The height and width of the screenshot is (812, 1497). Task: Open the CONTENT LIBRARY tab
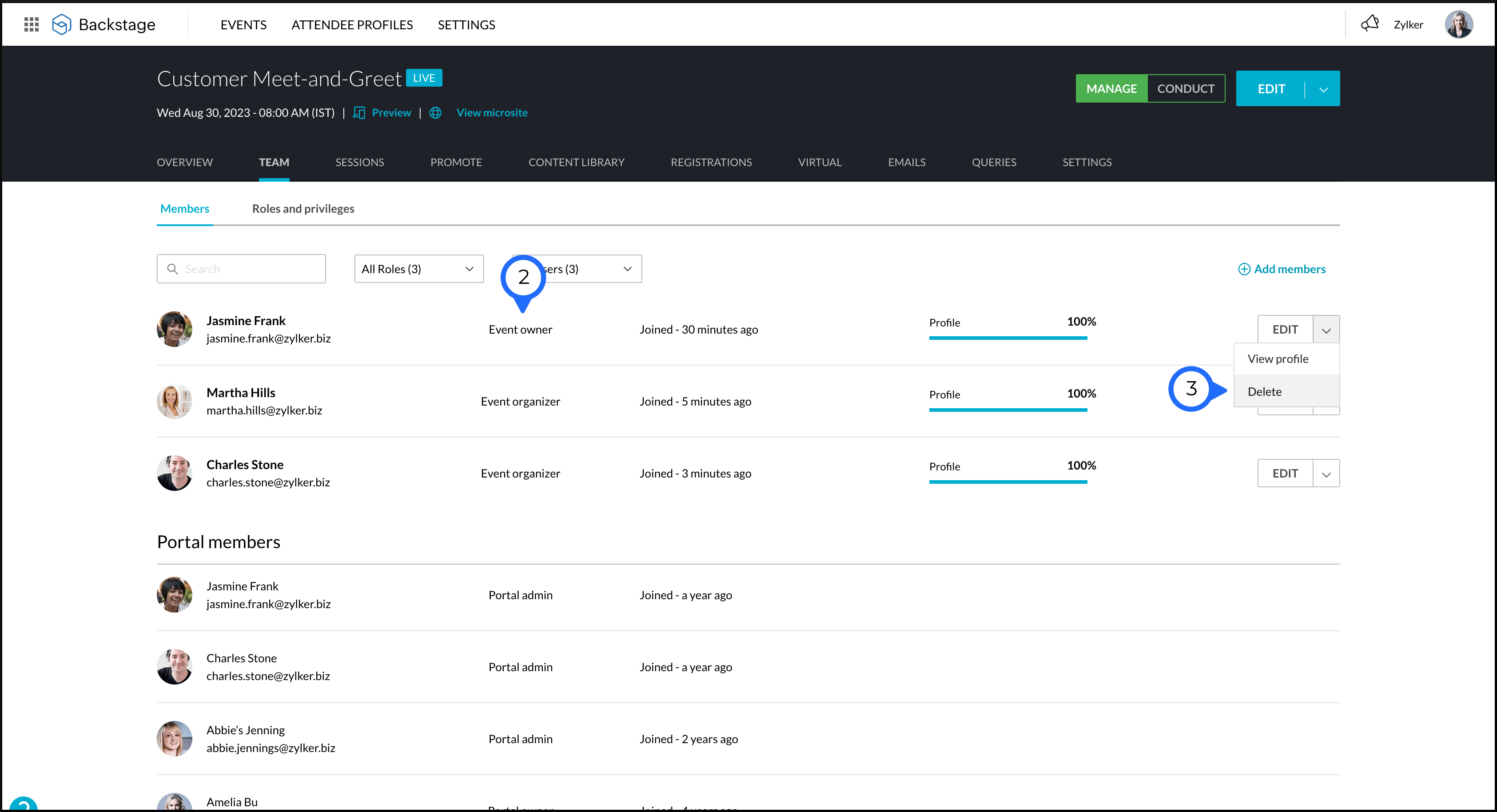(577, 162)
